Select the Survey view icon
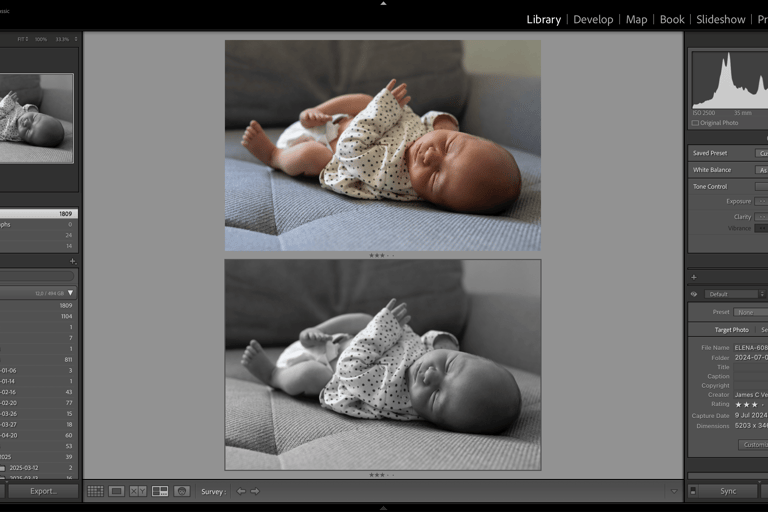The height and width of the screenshot is (512, 768). (x=160, y=491)
